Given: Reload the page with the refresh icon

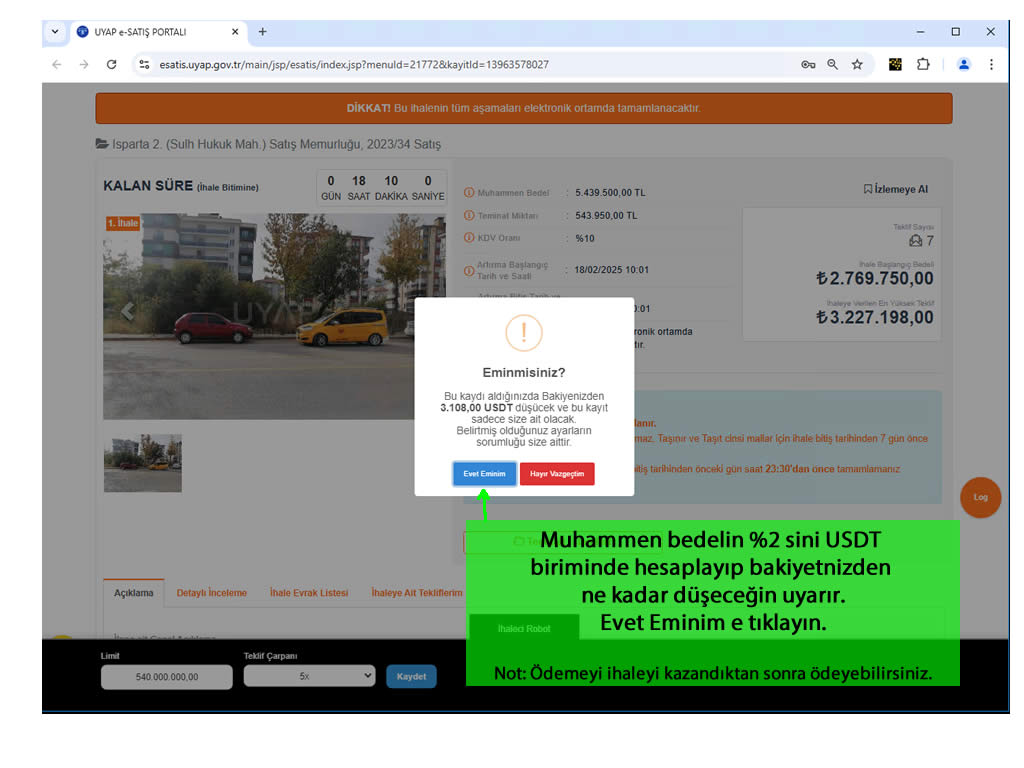Looking at the screenshot, I should click(112, 65).
